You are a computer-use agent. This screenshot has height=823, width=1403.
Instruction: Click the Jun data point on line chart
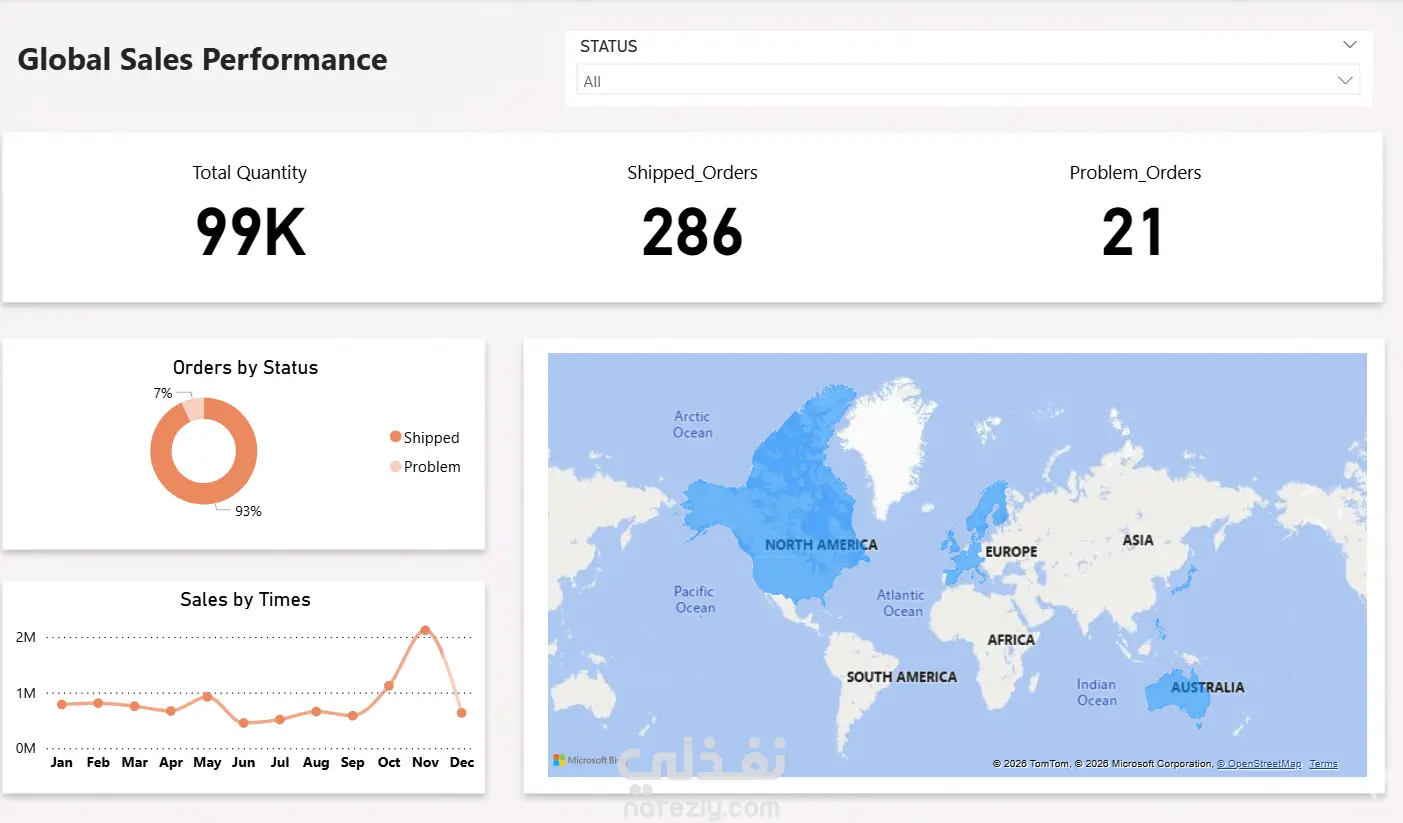point(244,722)
